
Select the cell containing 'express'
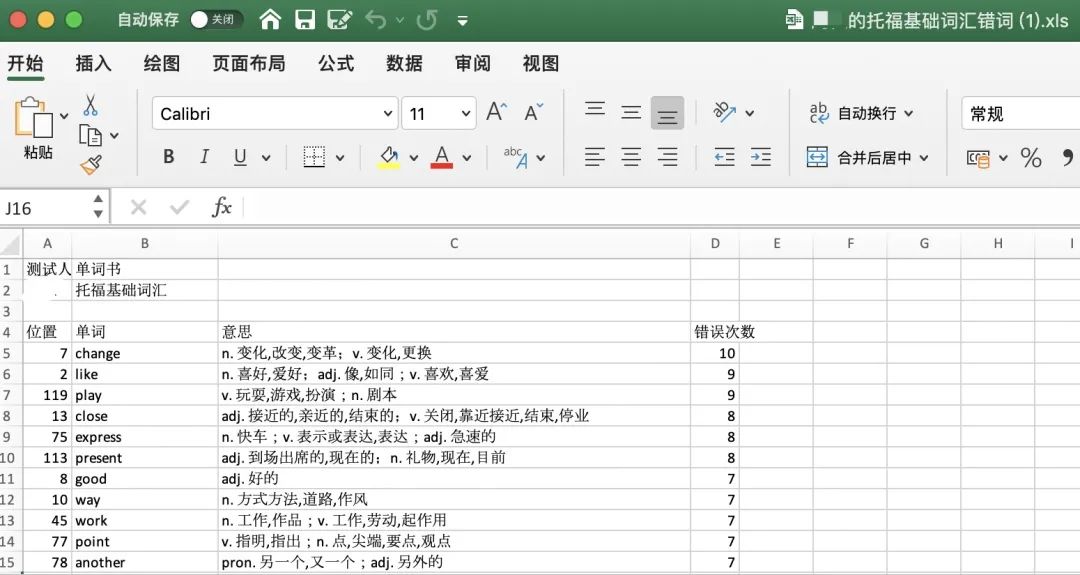pos(145,437)
